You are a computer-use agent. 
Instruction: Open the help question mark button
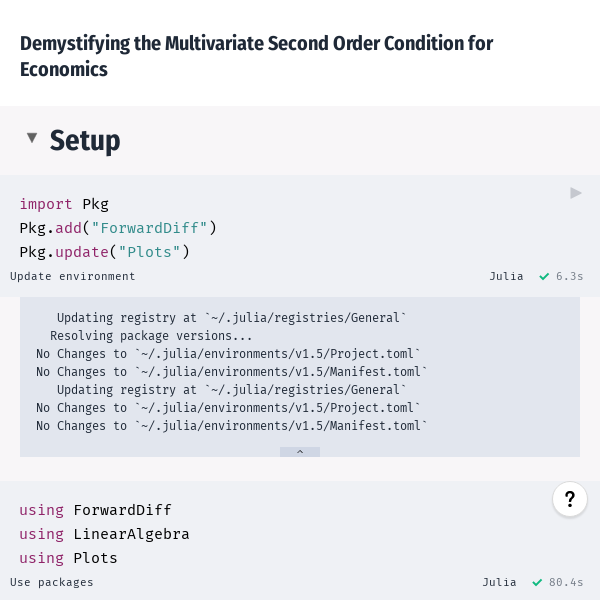coord(569,500)
